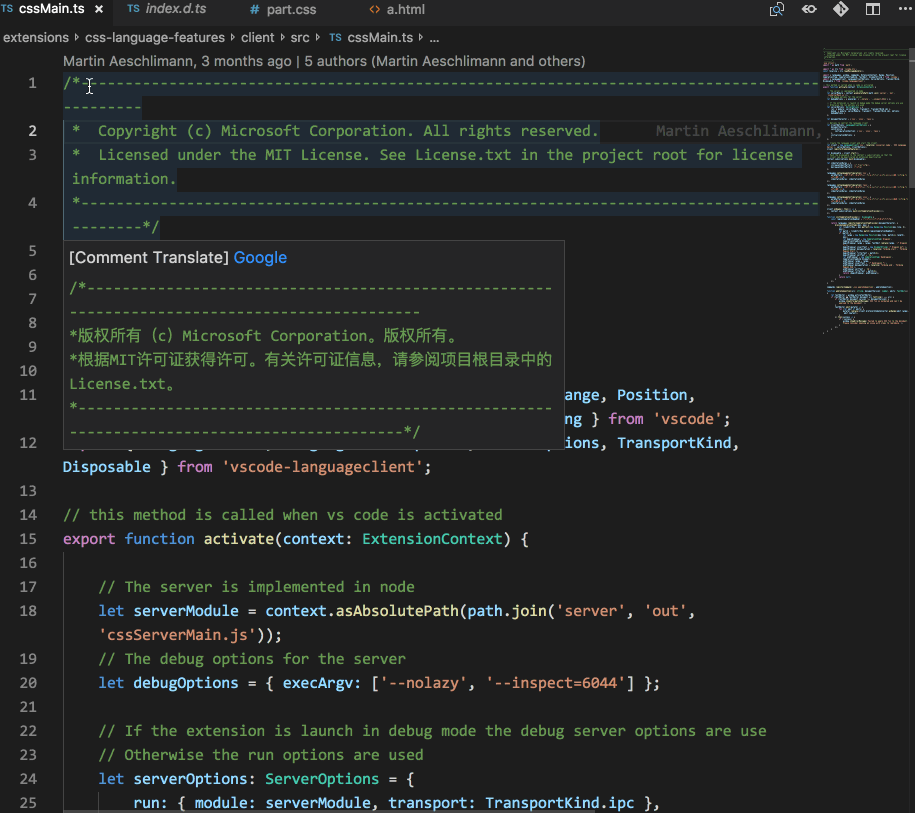Image resolution: width=915 pixels, height=813 pixels.
Task: Click the GitLens previous revision icon
Action: pyautogui.click(x=809, y=10)
